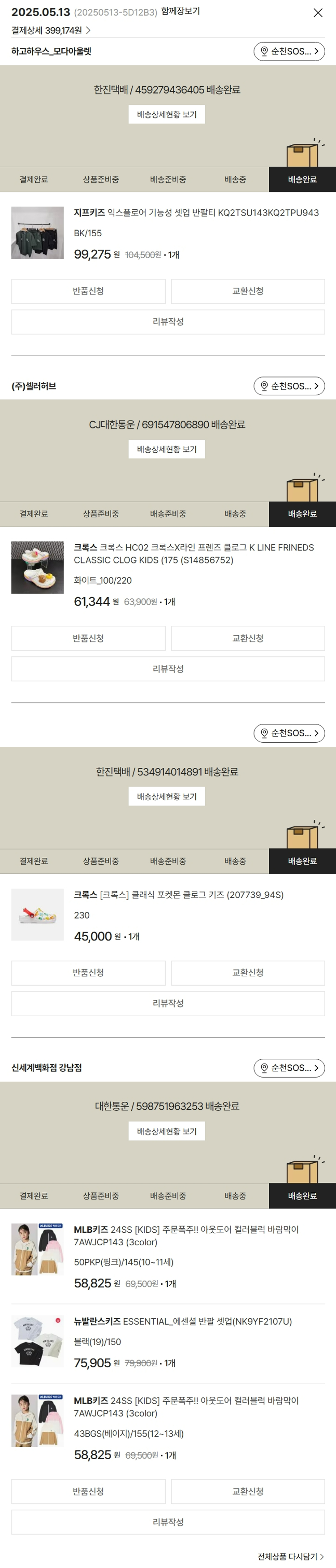Click the delivery box icon under tracking 459279436405
Screen dimensions: 336x1568
(x=302, y=155)
